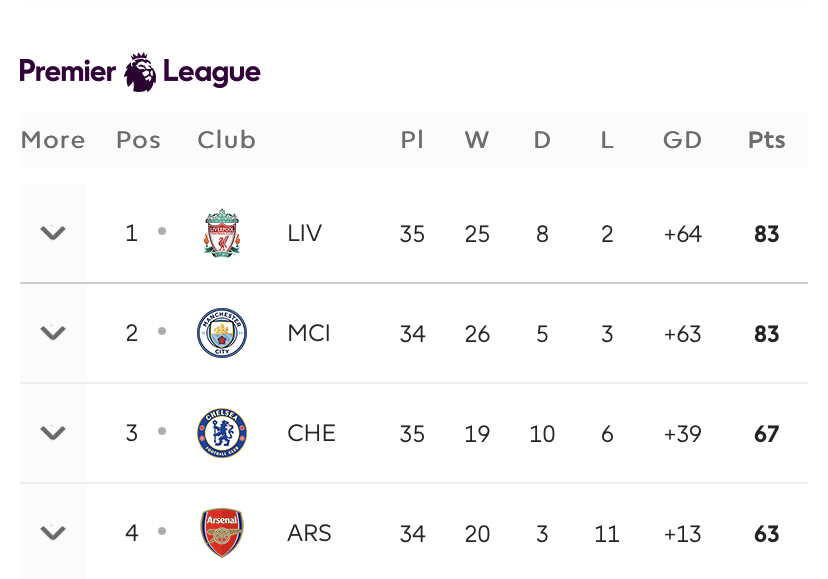Expand the Liverpool row details chevron

point(53,232)
